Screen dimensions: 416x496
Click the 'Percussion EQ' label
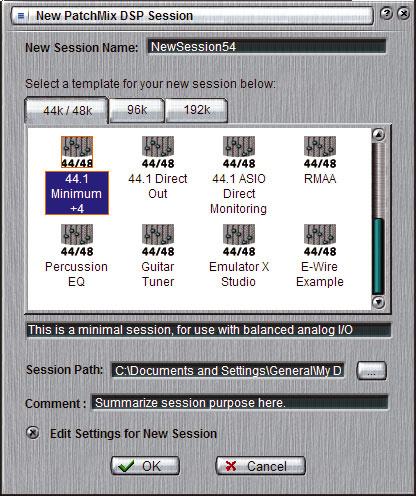pos(77,274)
